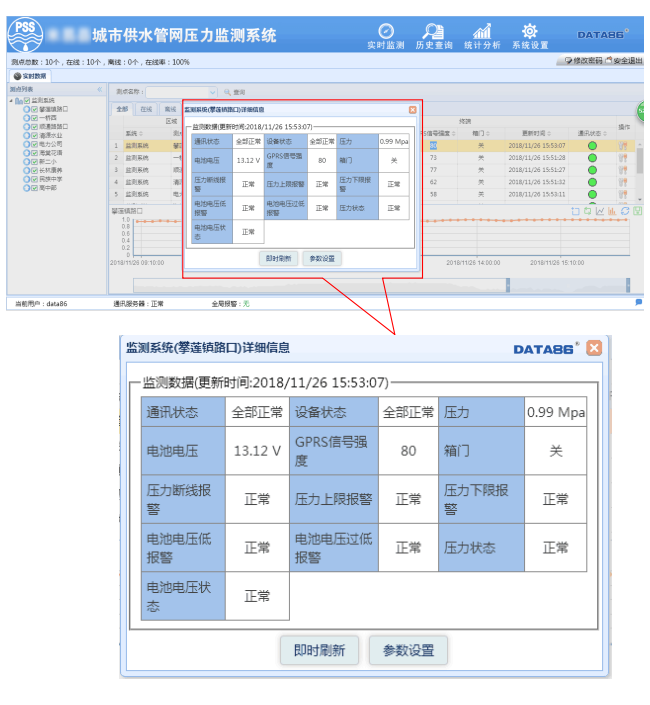Click the action icon in the 15:51:27 row
The width and height of the screenshot is (650, 705).
[623, 170]
